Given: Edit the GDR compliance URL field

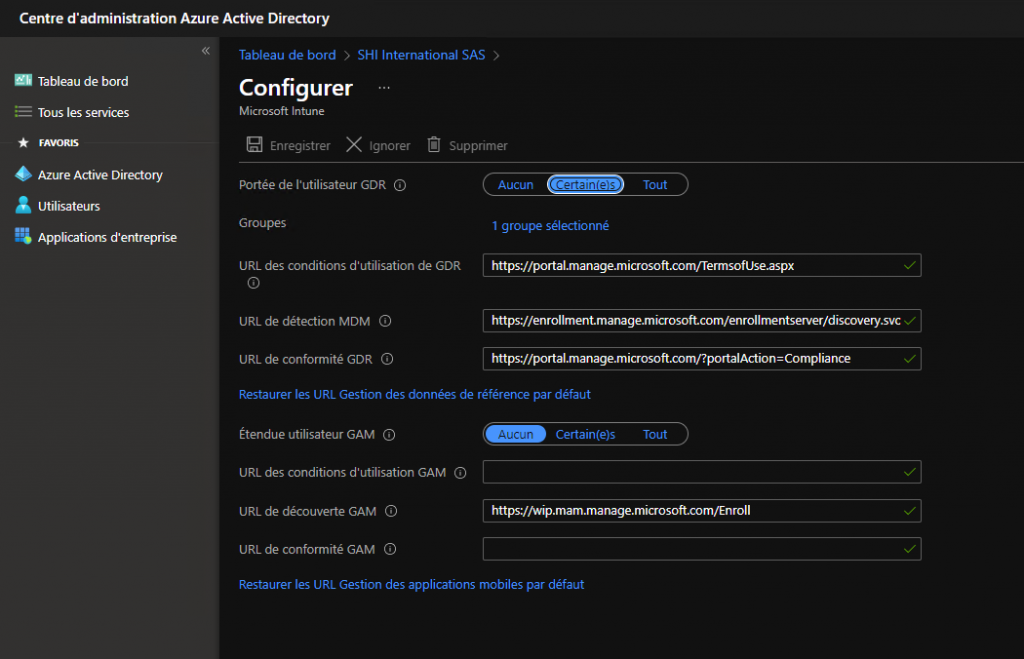Looking at the screenshot, I should coord(702,359).
